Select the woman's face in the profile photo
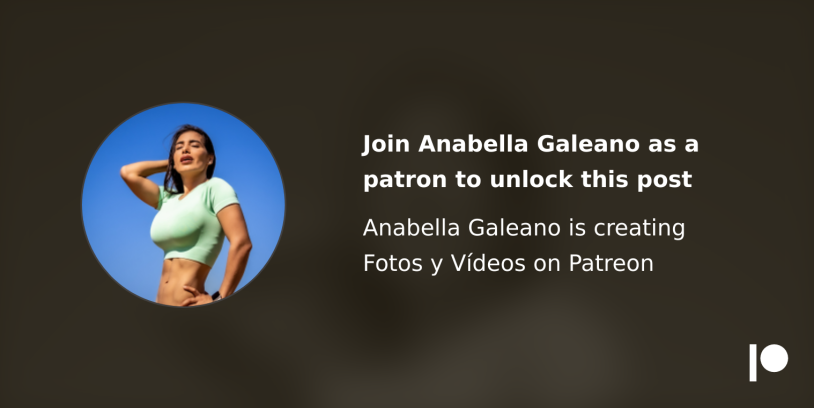The image size is (814, 408). click(x=192, y=151)
